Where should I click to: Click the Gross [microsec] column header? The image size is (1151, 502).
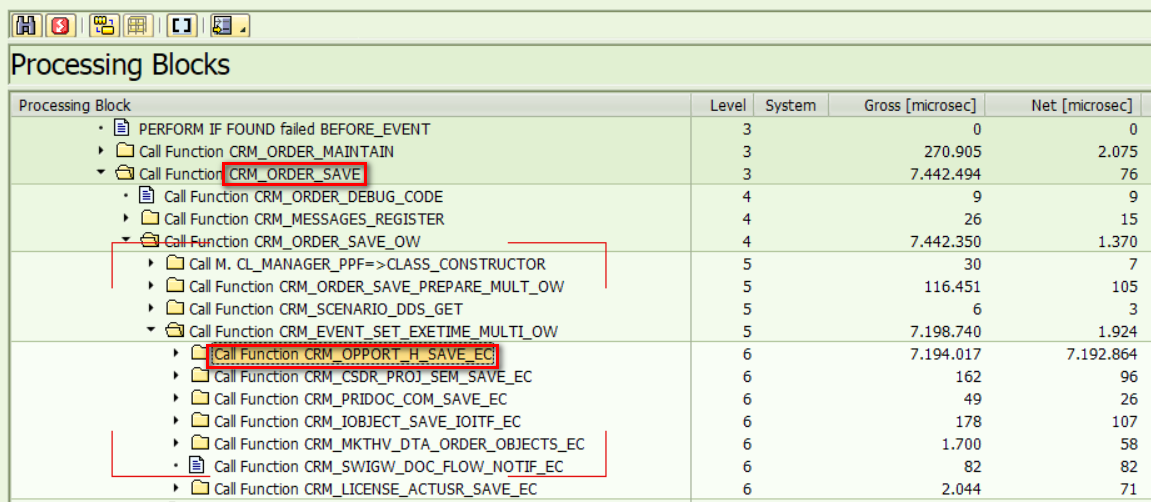(x=907, y=105)
